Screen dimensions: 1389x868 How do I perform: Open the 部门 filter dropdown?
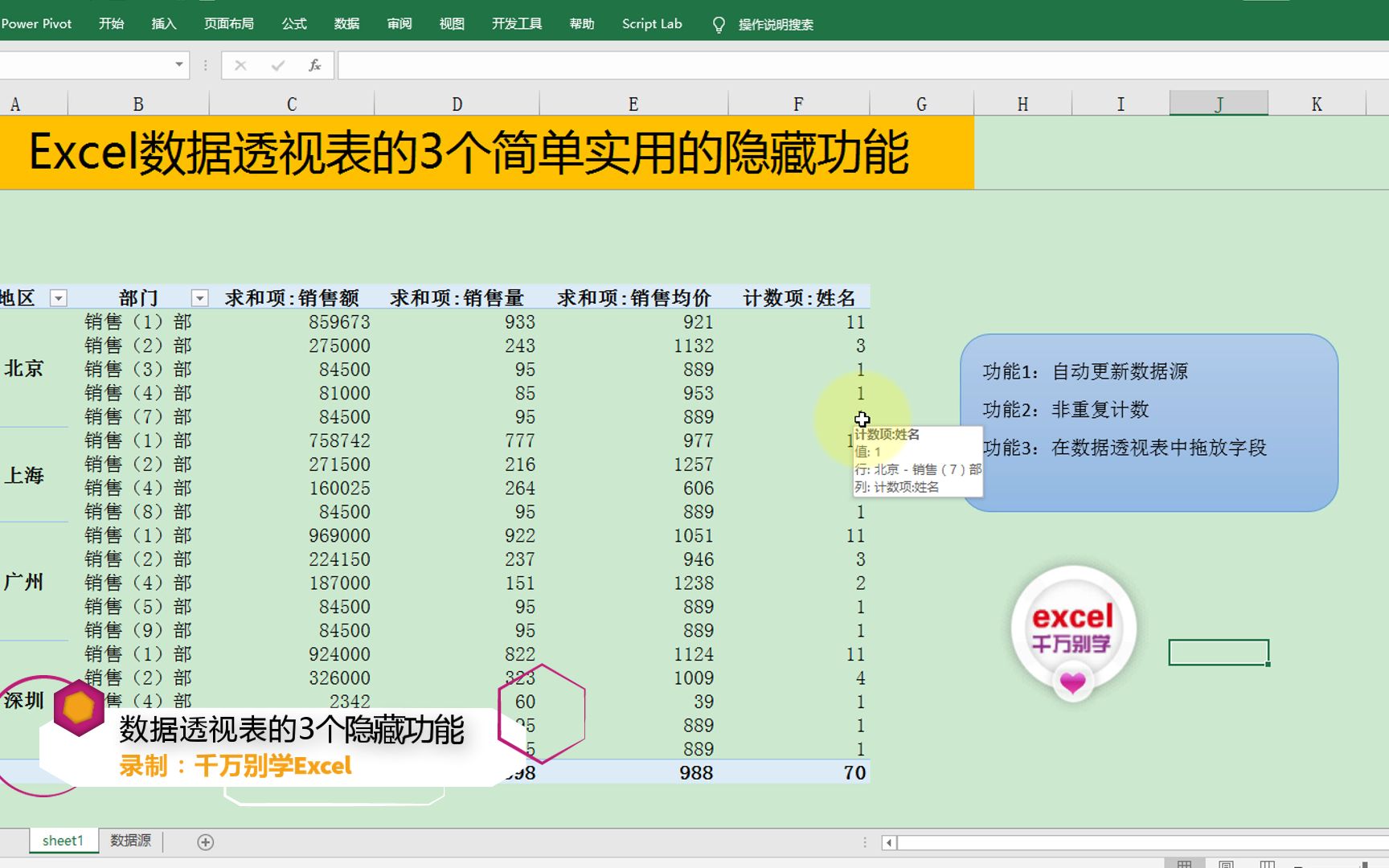click(199, 298)
